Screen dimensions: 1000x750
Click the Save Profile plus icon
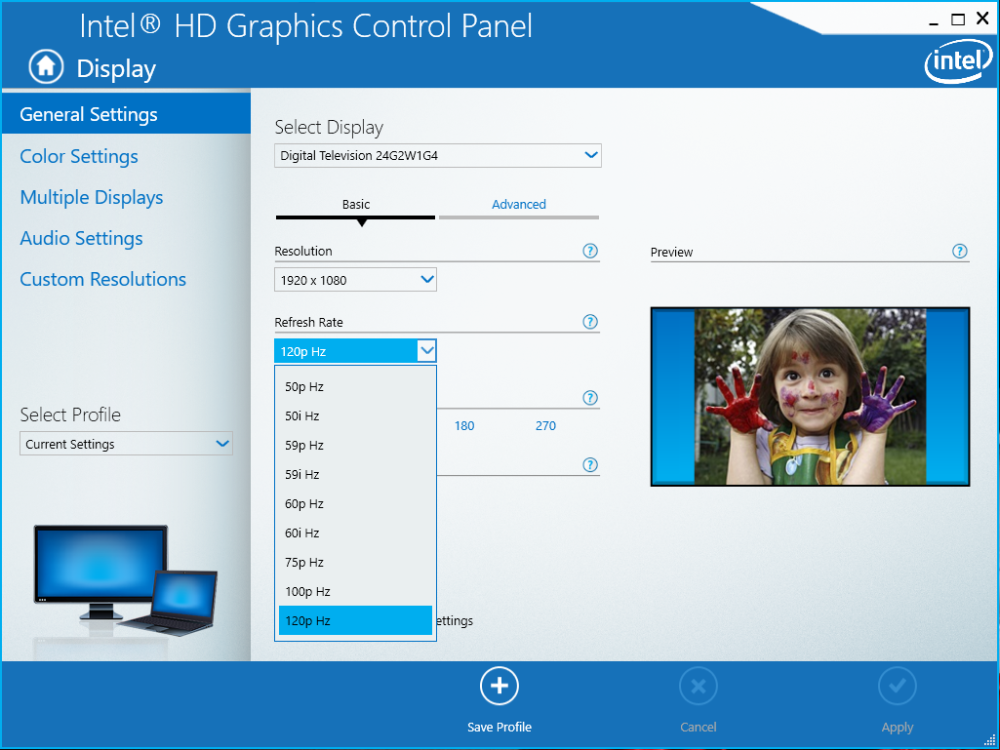pos(499,686)
